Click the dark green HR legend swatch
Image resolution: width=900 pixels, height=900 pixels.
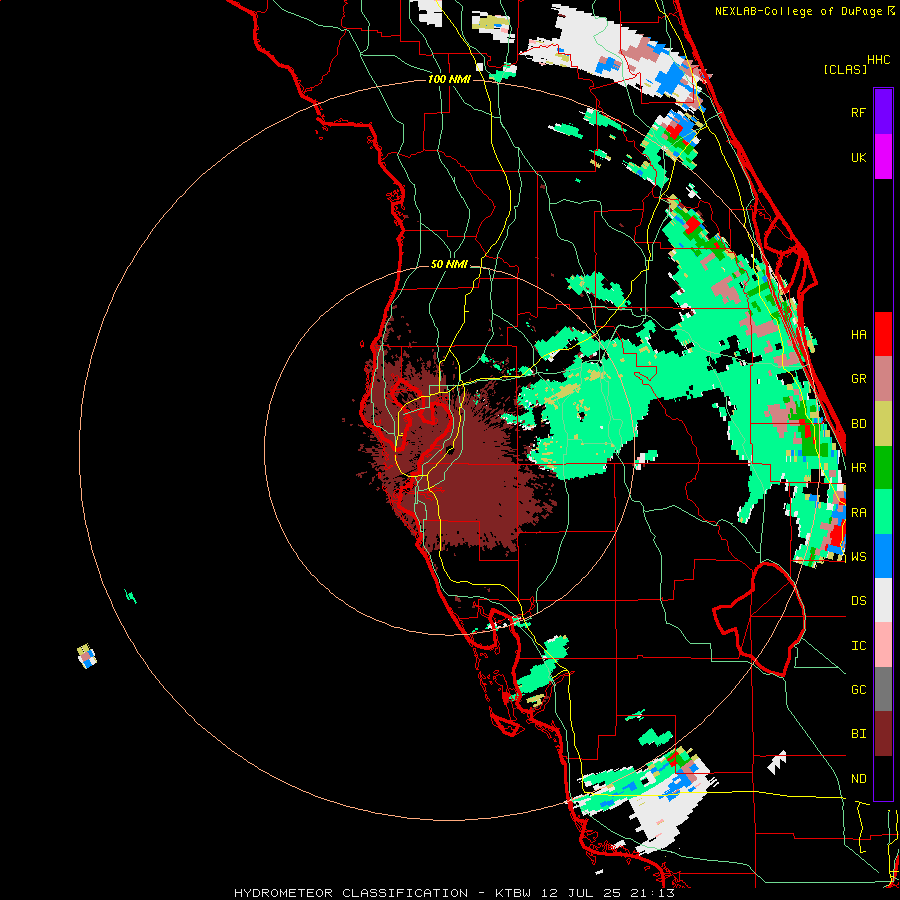coord(883,467)
